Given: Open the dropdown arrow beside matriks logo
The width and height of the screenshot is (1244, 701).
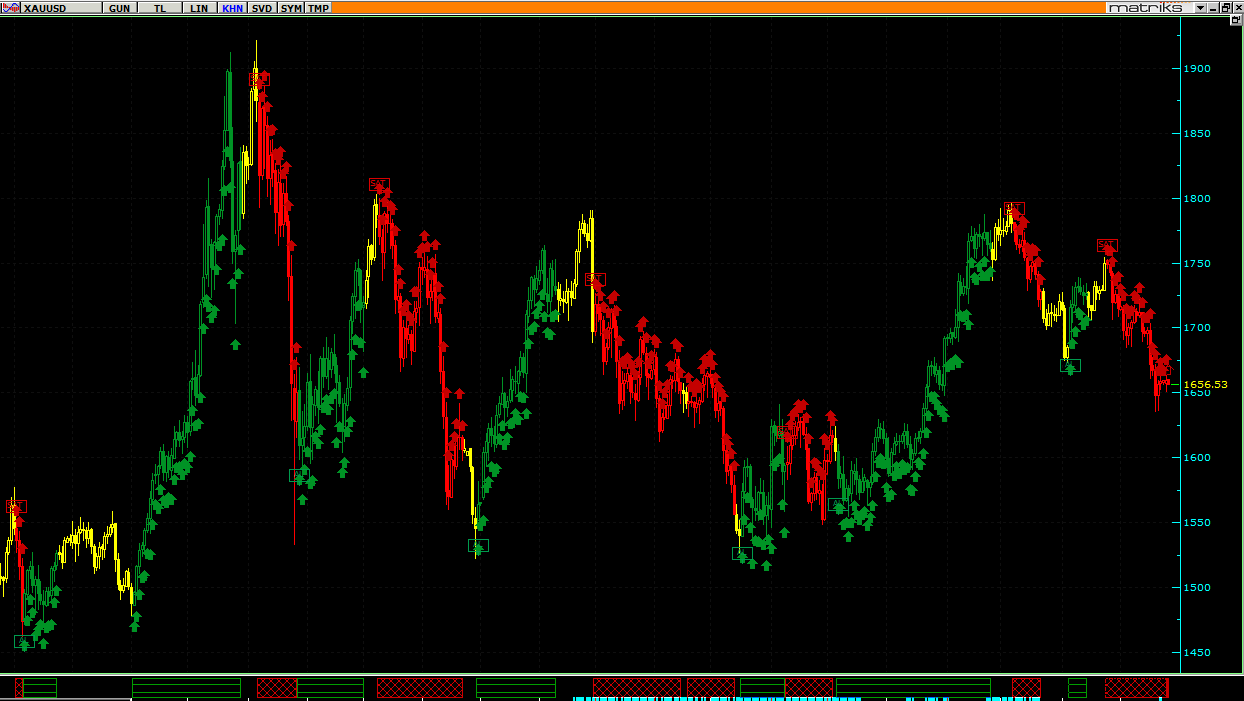Looking at the screenshot, I should tap(1200, 7).
